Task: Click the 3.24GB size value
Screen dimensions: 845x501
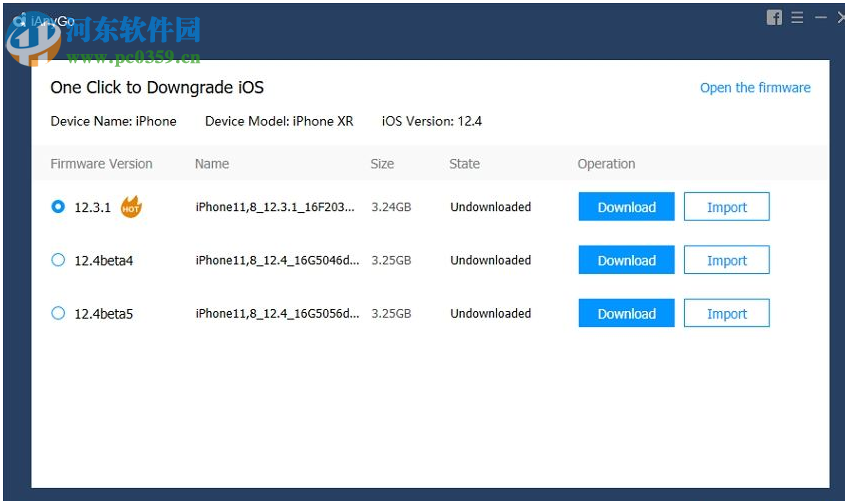Action: [x=391, y=207]
